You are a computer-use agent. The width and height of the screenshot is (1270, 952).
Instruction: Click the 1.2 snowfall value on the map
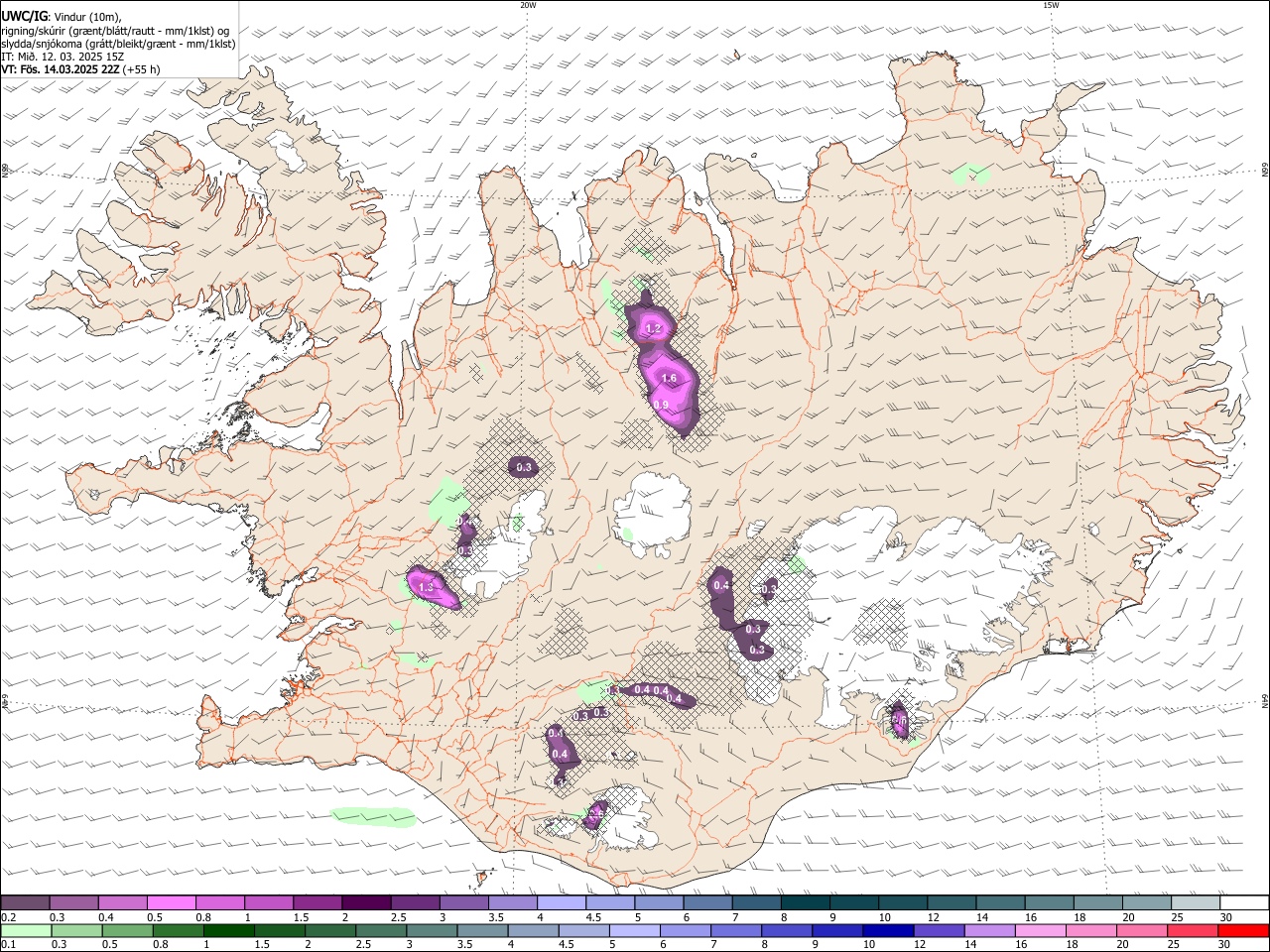click(x=653, y=328)
